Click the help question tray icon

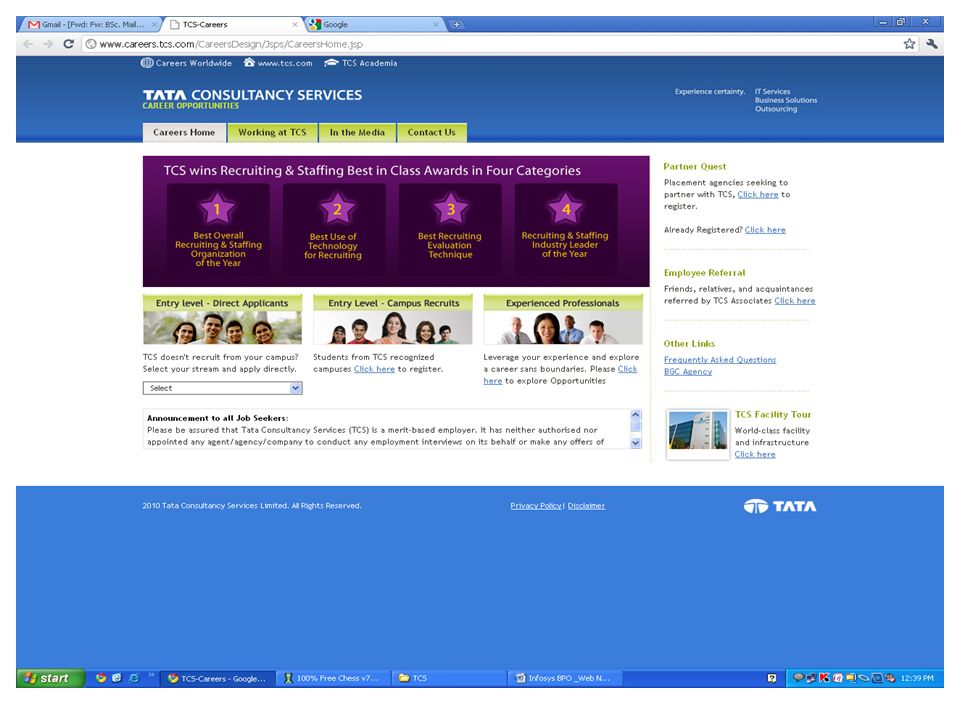771,678
